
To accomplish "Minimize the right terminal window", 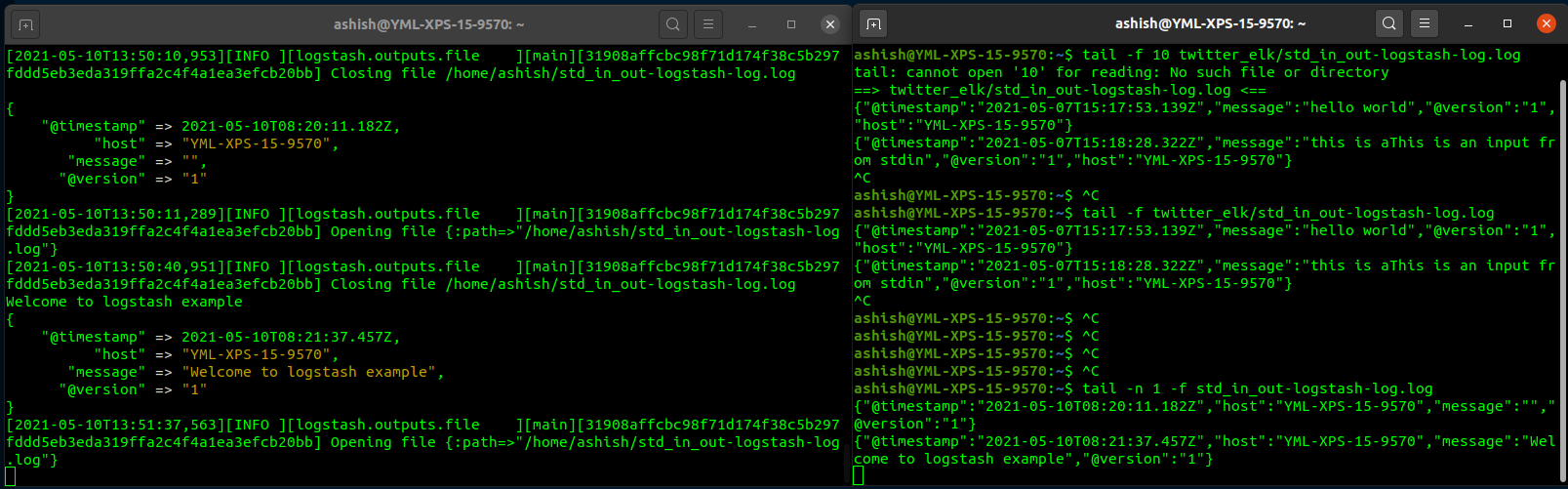I will [x=1468, y=23].
